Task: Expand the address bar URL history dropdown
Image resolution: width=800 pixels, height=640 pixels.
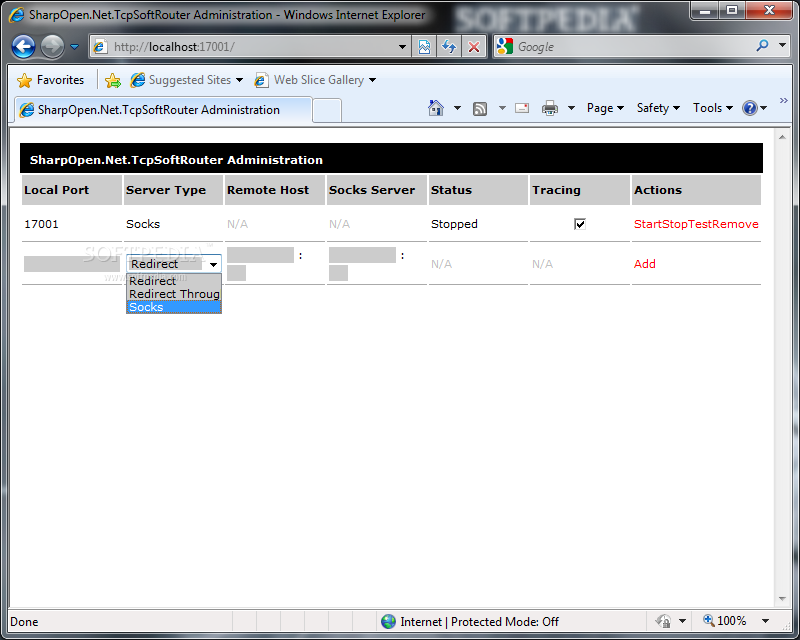Action: coord(403,47)
